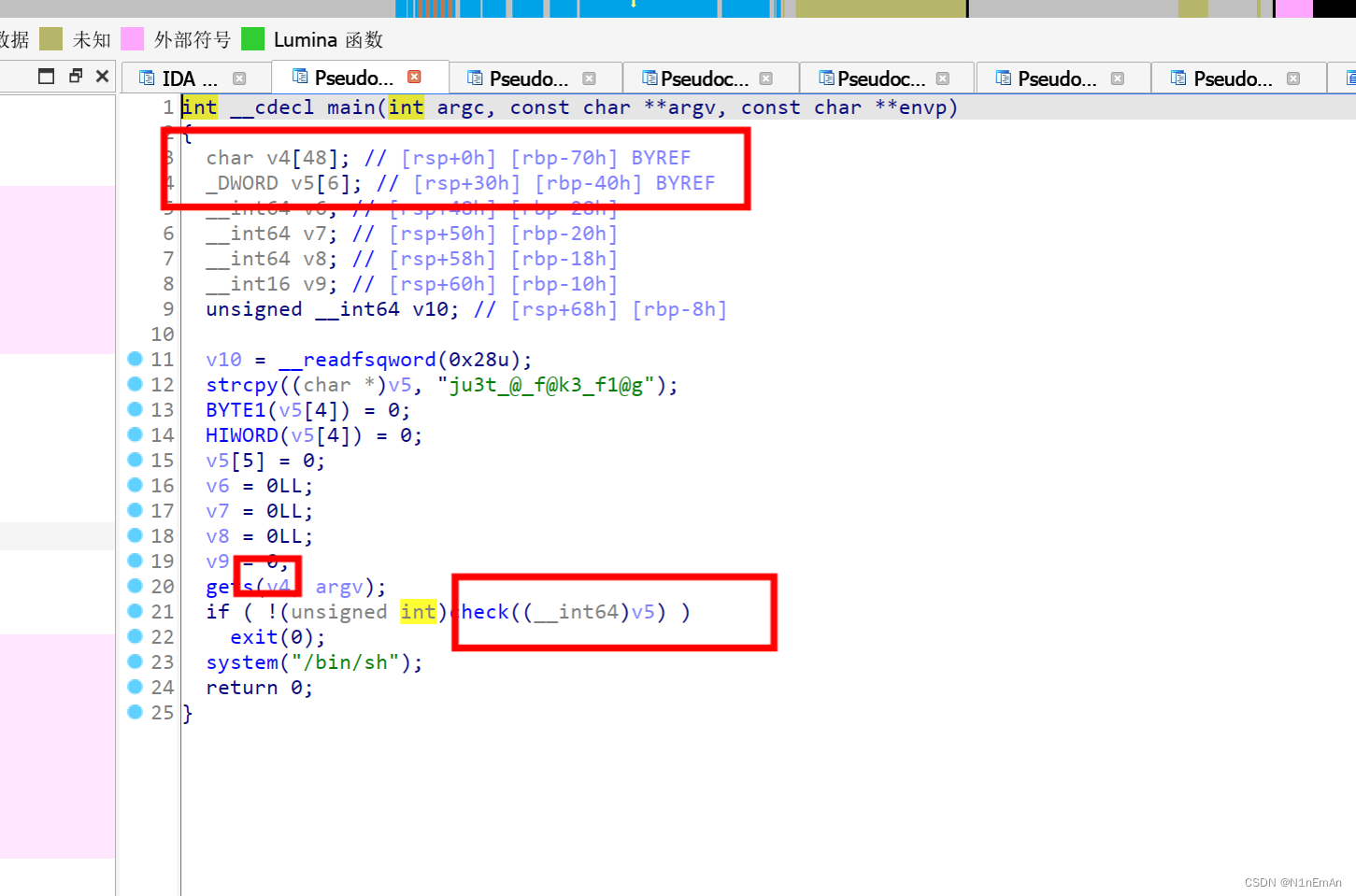The width and height of the screenshot is (1356, 896).
Task: Set breakpoint dot on line 25 closing brace
Action: 135,712
